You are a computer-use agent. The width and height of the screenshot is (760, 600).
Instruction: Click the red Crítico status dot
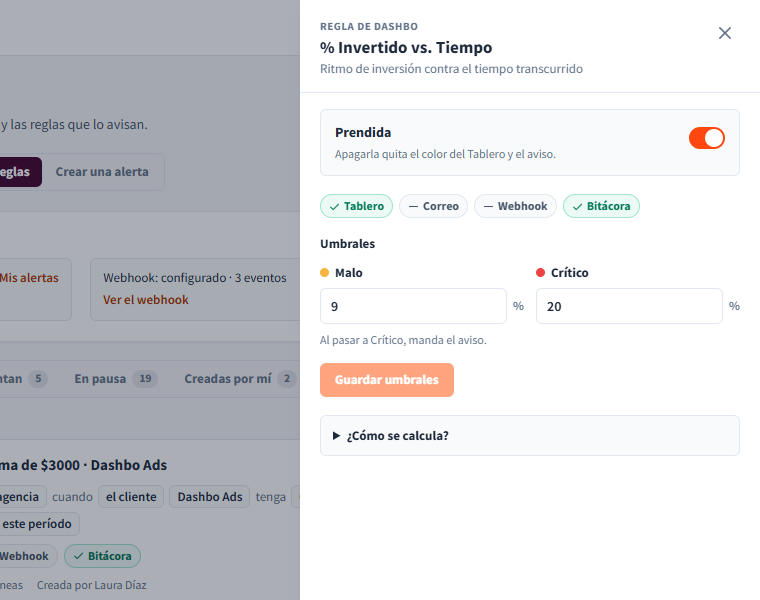[540, 273]
